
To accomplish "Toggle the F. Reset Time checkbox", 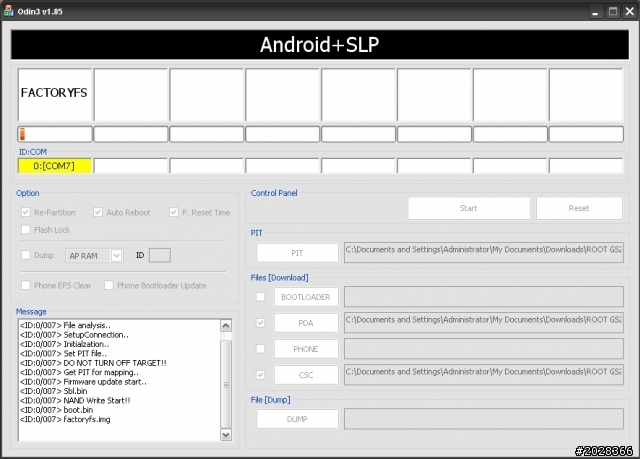I will coord(173,212).
